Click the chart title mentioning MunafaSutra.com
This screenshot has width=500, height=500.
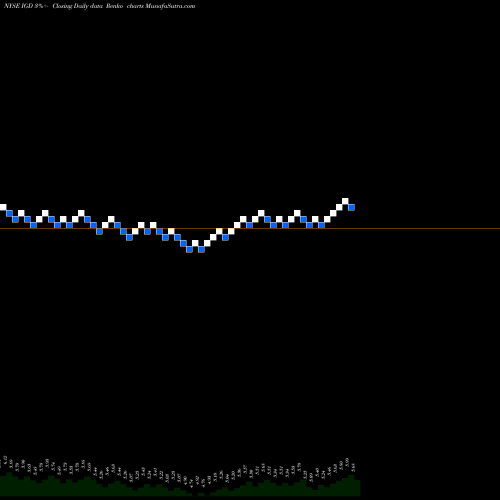tap(99, 6)
